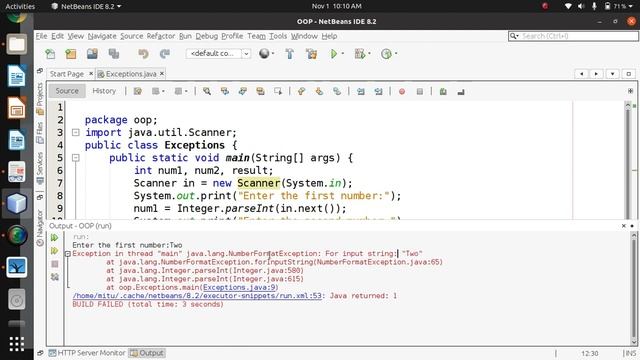
Task: Find next occurrence in editor toolbar
Action: click(242, 91)
